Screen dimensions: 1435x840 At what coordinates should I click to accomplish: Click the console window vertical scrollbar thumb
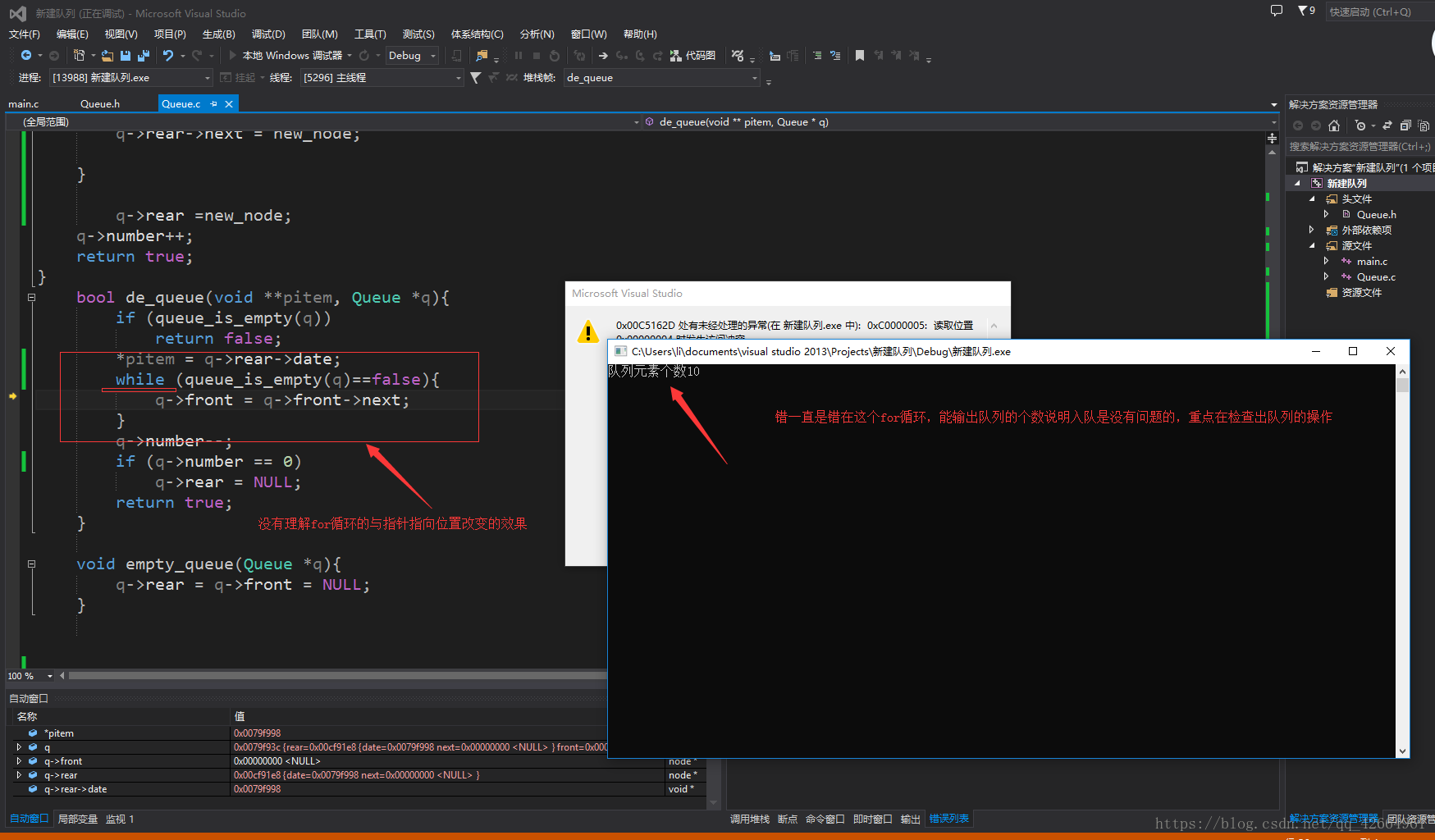[1402, 385]
